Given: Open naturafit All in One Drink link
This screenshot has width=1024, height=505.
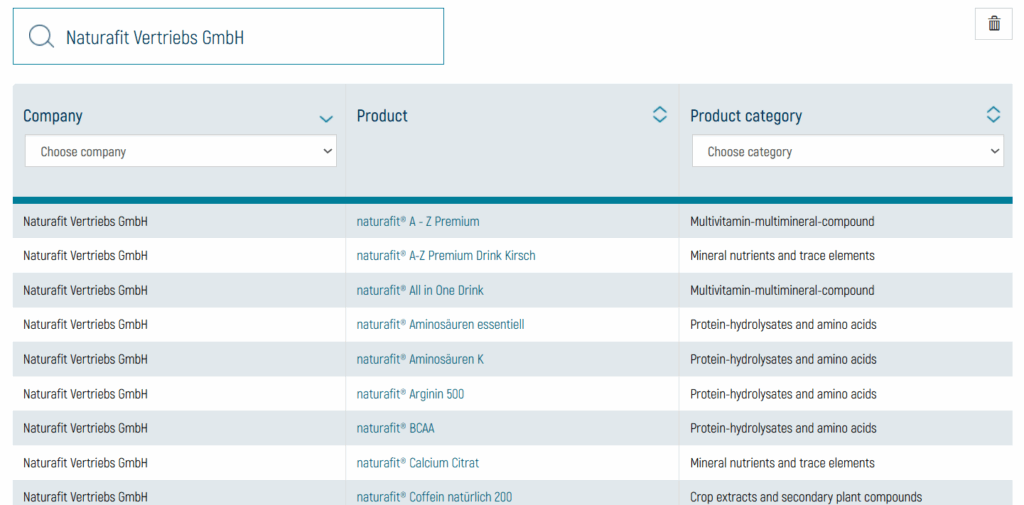Looking at the screenshot, I should (420, 290).
